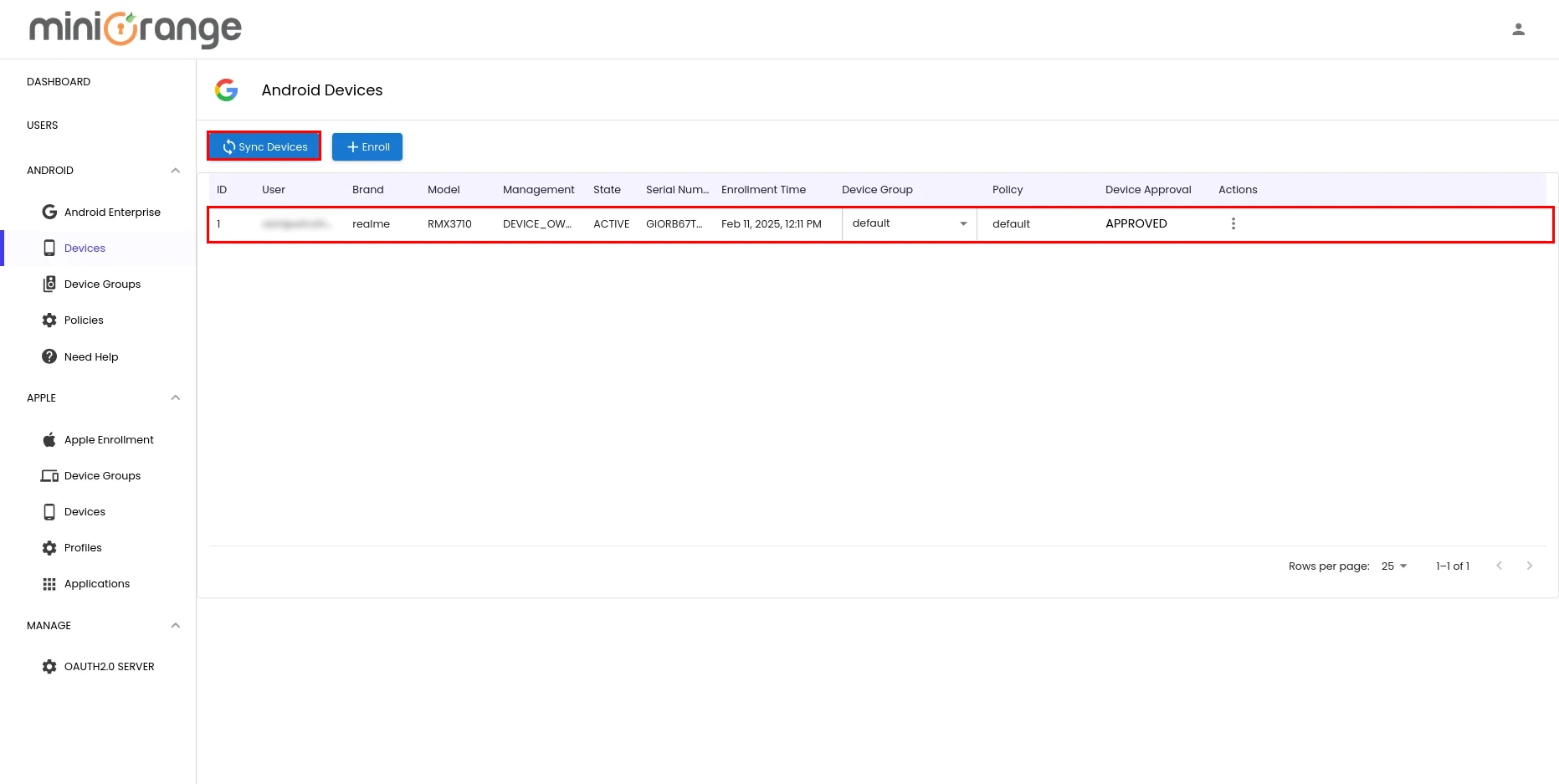Open the Actions kebab menu for the realme device

[1233, 223]
